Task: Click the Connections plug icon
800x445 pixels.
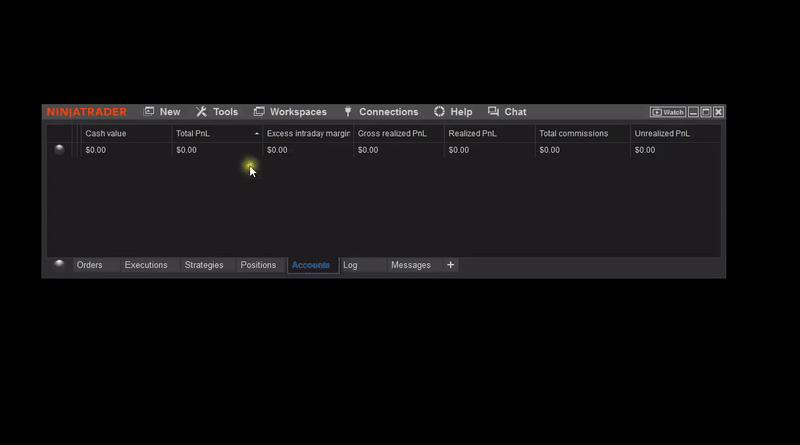Action: (x=348, y=112)
